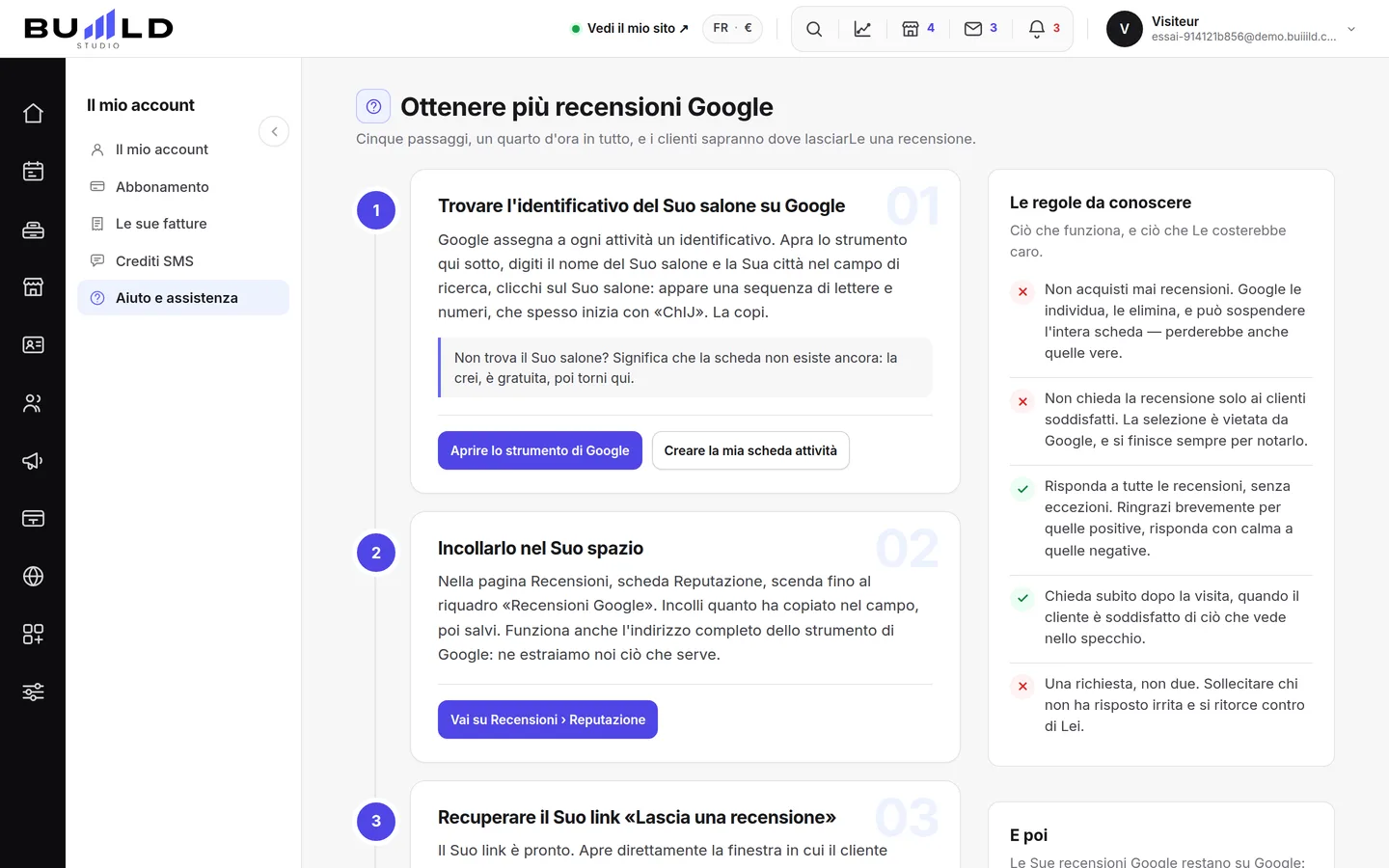Click the Visiteur avatar circle
The image size is (1389, 868).
click(1125, 29)
